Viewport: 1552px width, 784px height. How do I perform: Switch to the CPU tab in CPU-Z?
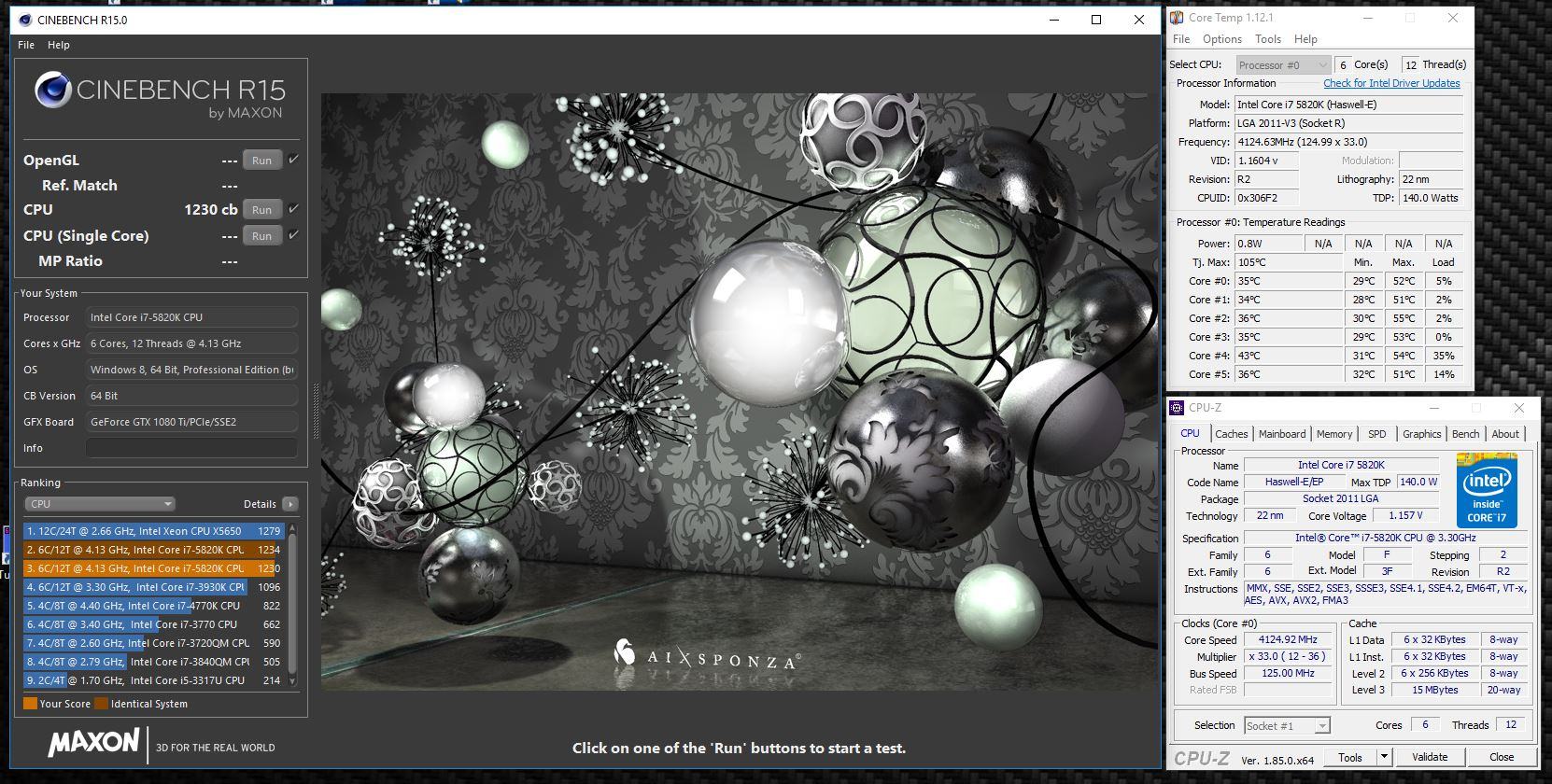tap(1191, 434)
